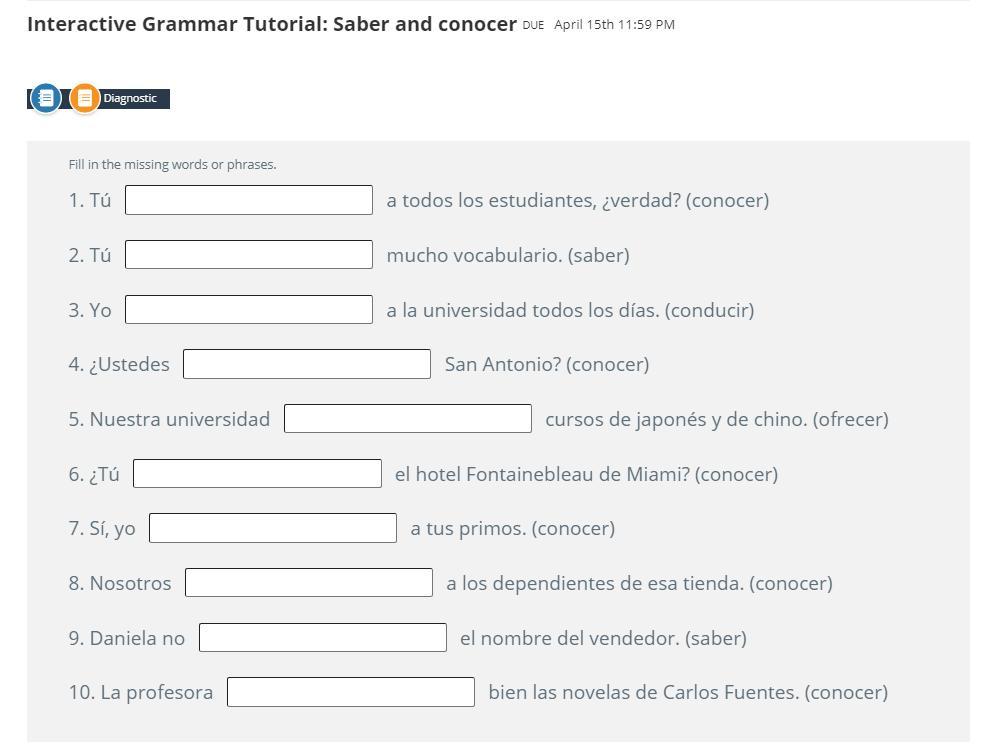Screen dimensions: 985x745
Task: Click the 'a tus primos. (conocer)' text
Action: pos(512,528)
